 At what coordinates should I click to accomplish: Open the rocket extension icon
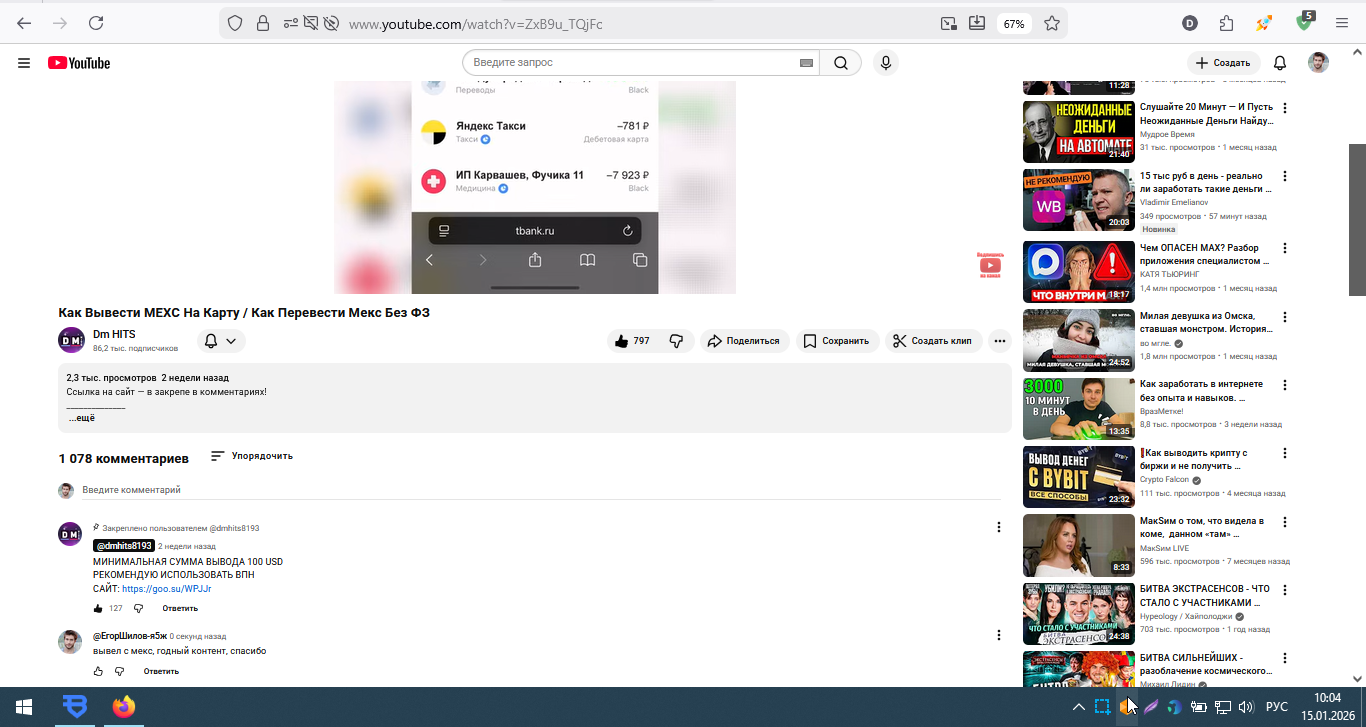[1265, 23]
